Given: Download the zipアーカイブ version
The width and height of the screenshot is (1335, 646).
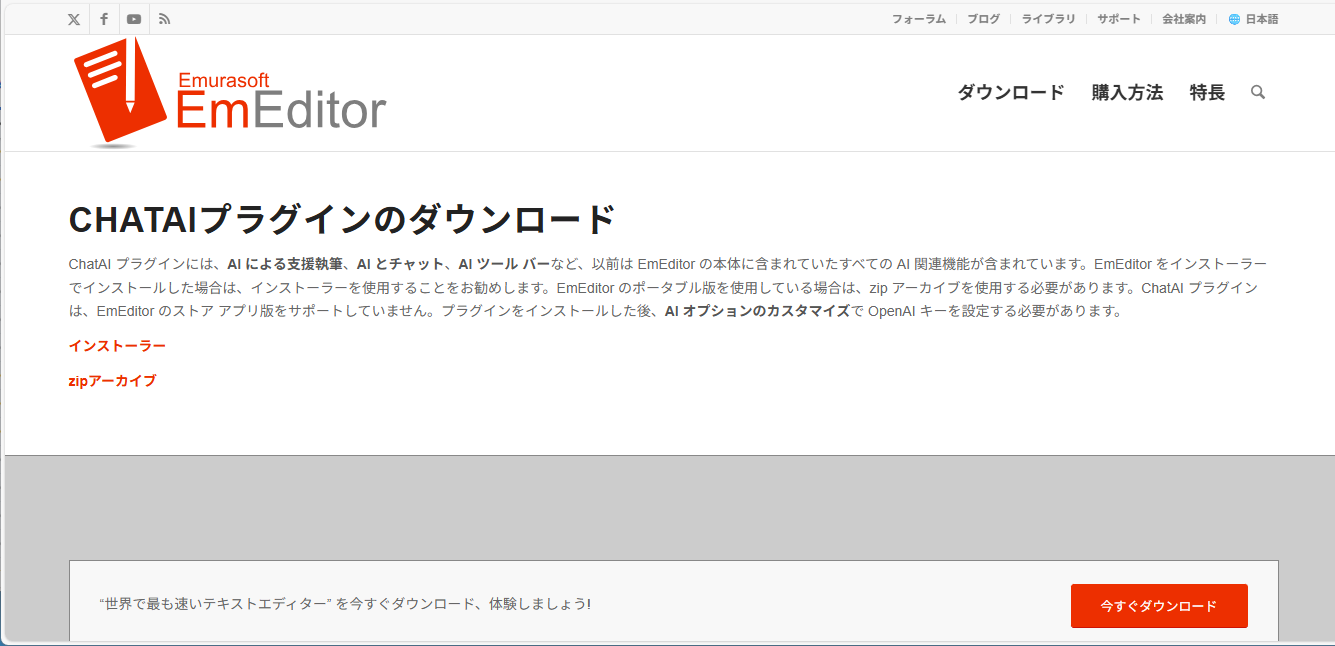Looking at the screenshot, I should (111, 380).
